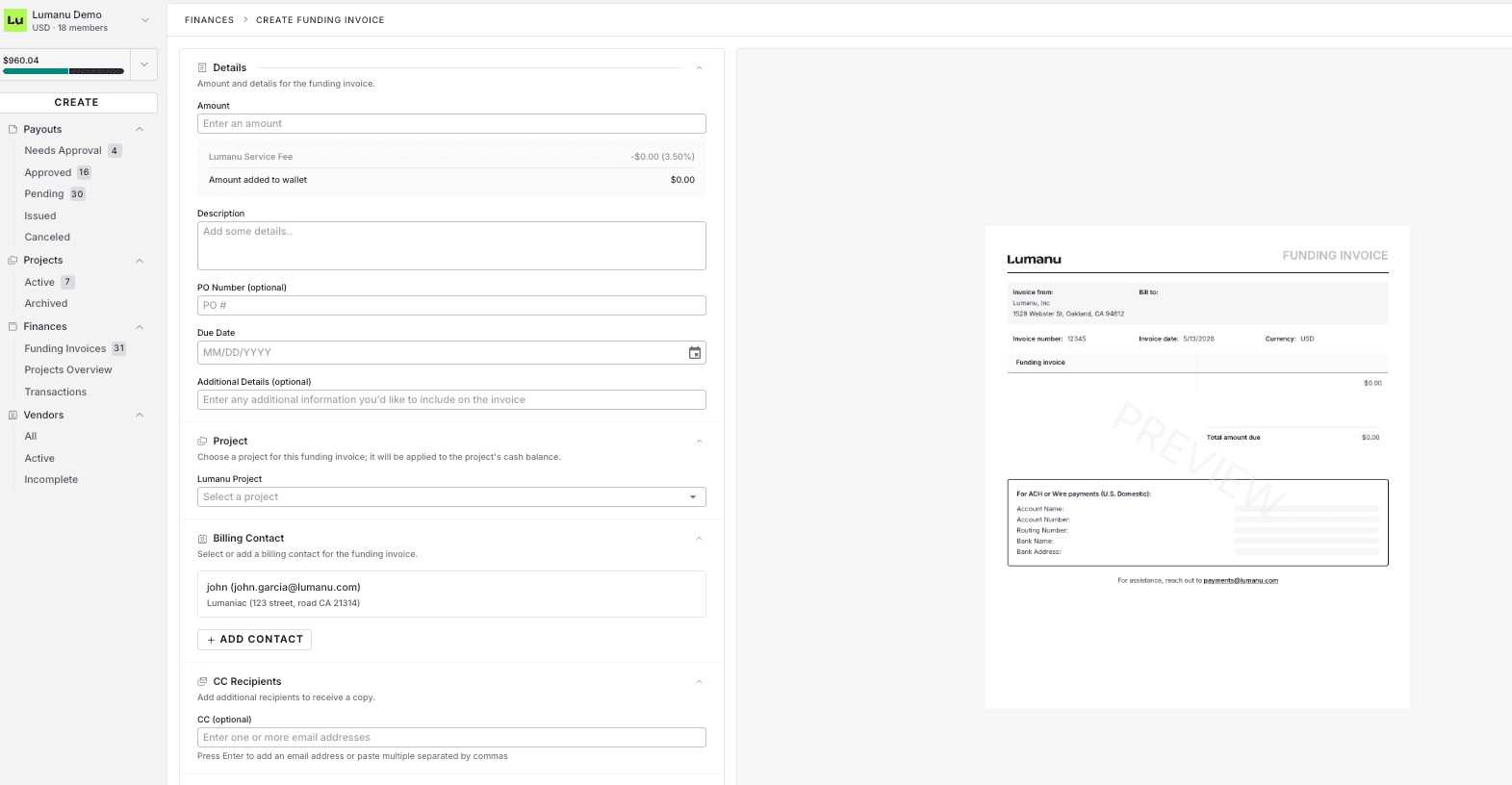Collapse the CC Recipients form section
Image resolution: width=1512 pixels, height=785 pixels.
[x=699, y=681]
